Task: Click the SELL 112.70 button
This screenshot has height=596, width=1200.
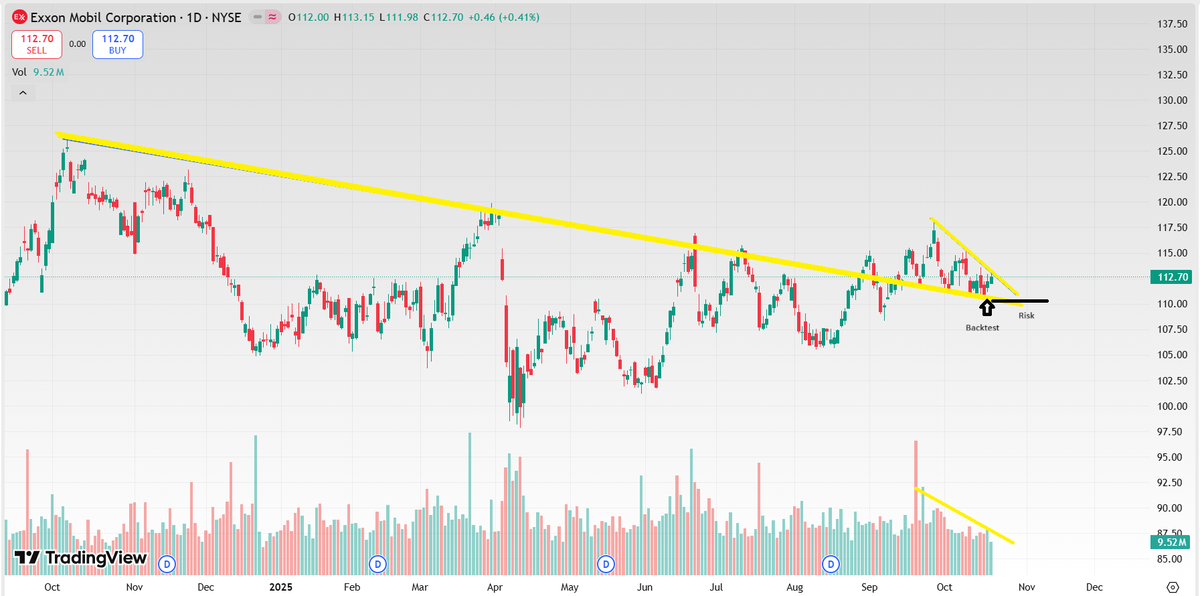Action: [x=39, y=44]
